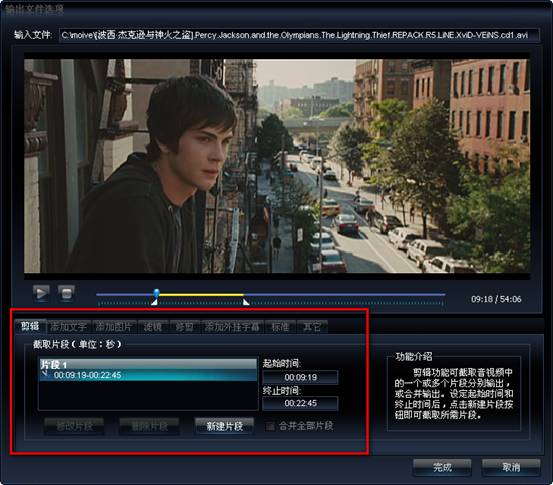
Task: Click the 起始时间 field showing 00:09:19
Action: 300,377
